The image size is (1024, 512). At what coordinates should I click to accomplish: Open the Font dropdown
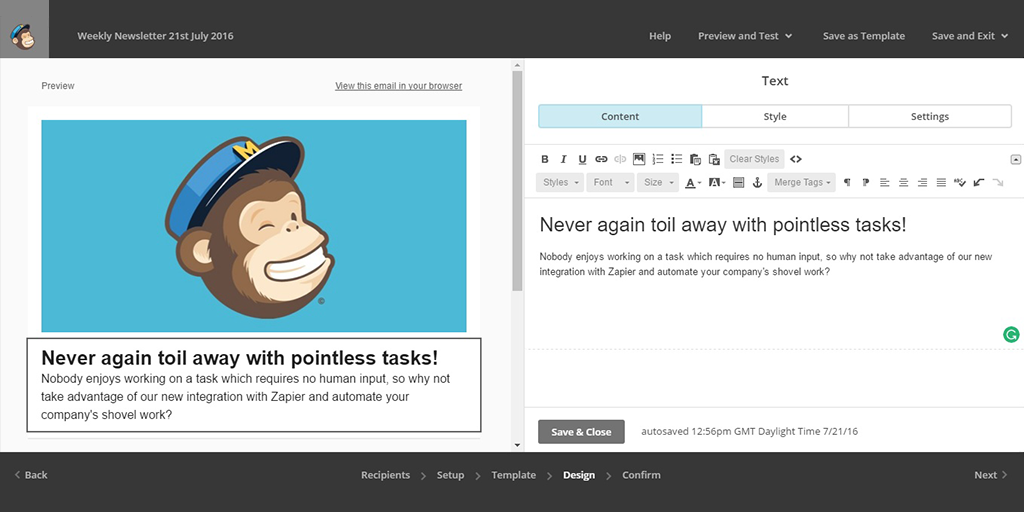pyautogui.click(x=610, y=182)
